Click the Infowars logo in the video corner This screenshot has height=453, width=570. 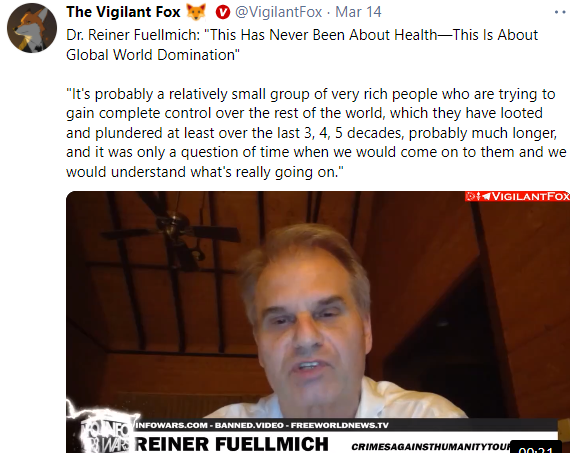coord(104,431)
